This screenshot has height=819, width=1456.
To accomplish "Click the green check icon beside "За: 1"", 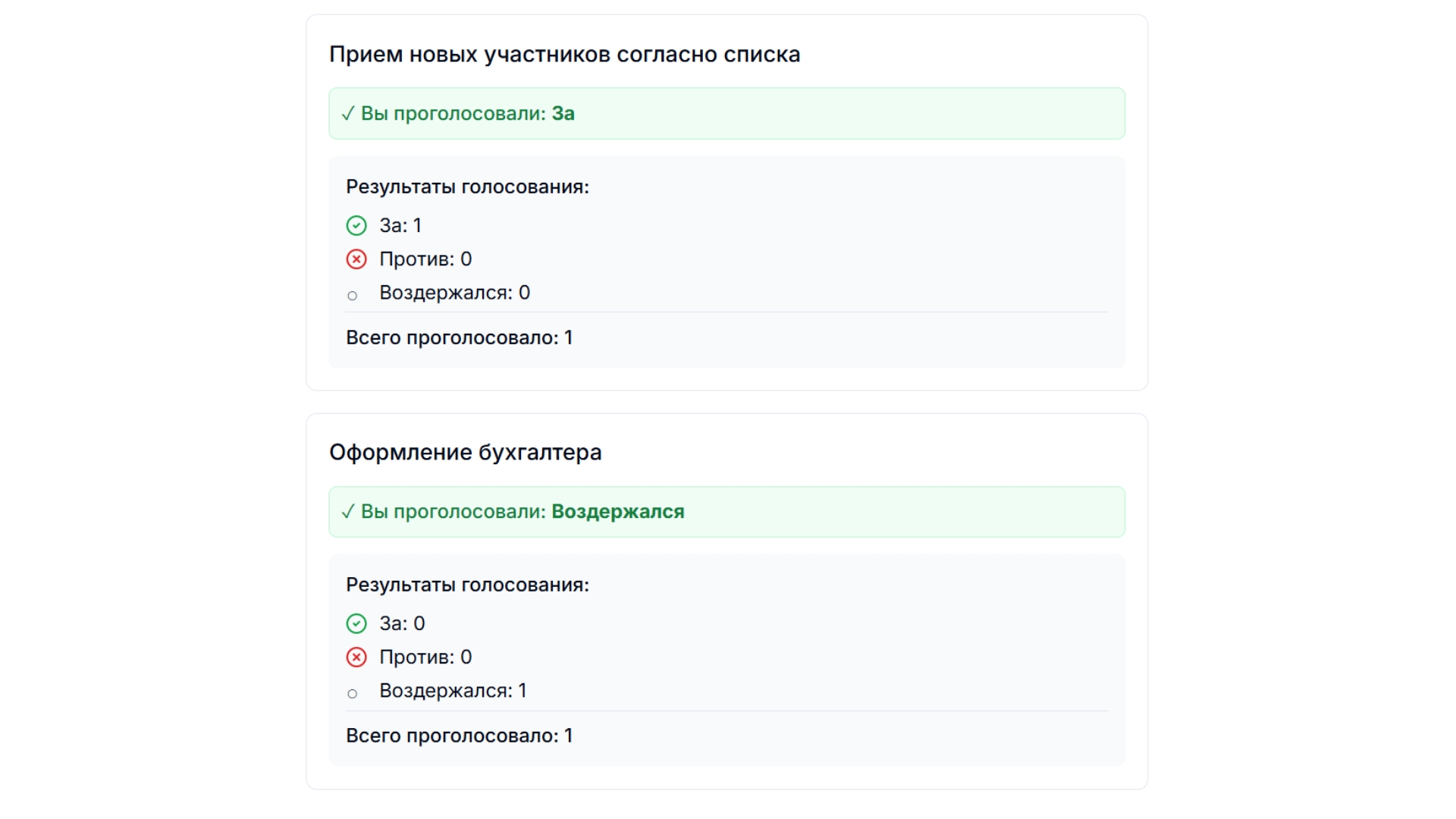I will point(356,225).
